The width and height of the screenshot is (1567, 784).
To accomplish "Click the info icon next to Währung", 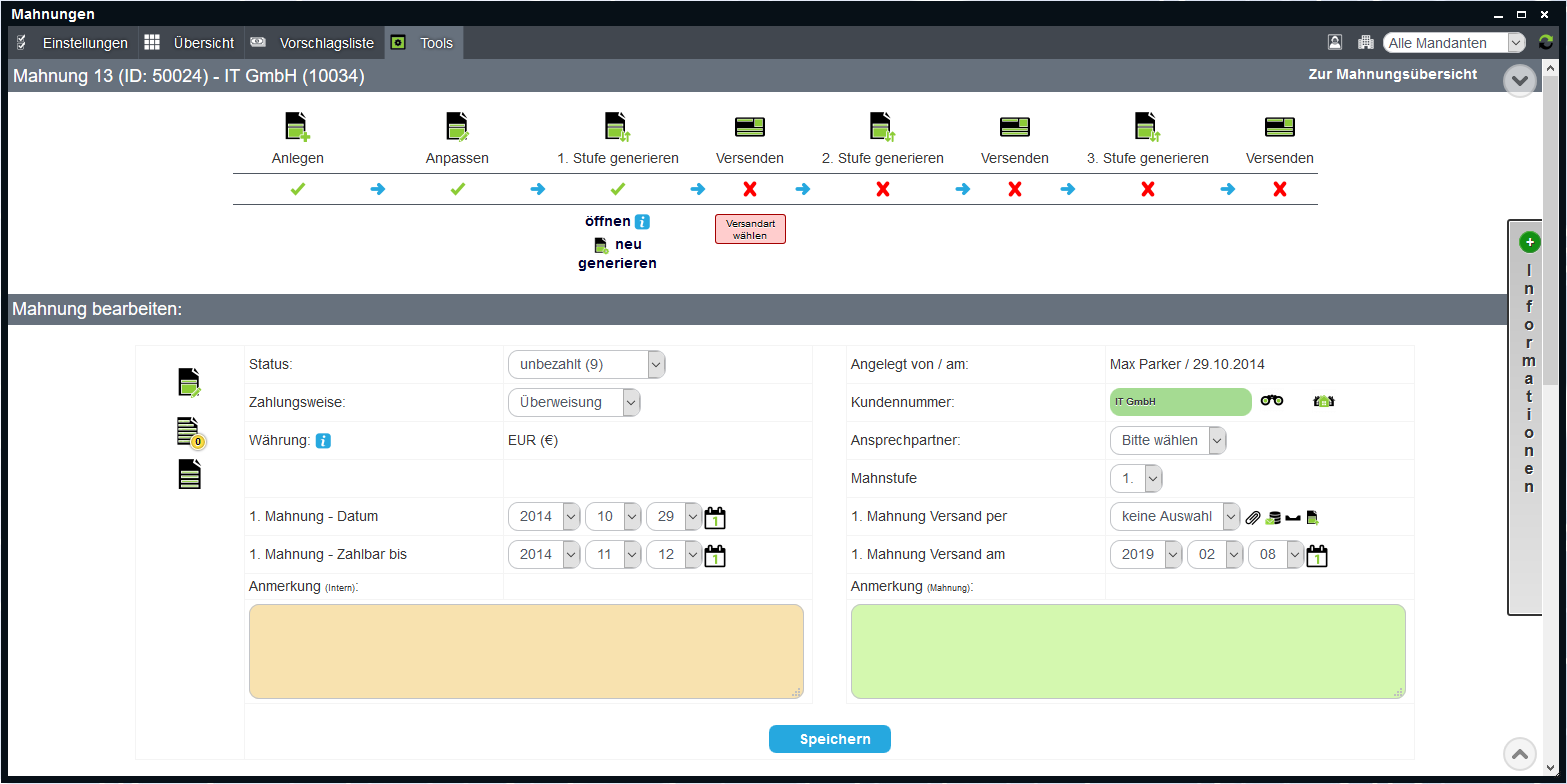I will (x=323, y=441).
